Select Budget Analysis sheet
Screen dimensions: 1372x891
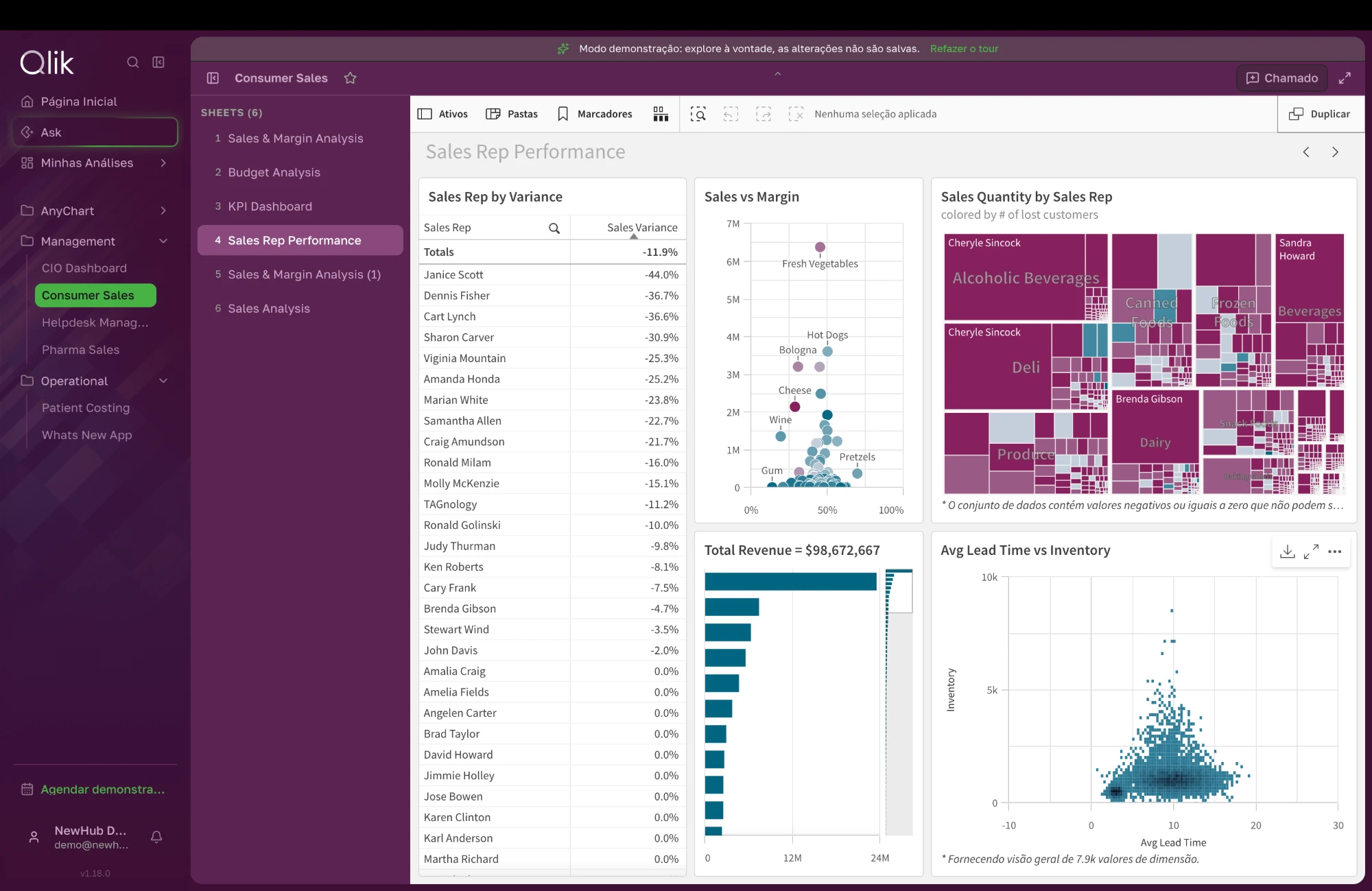(x=300, y=172)
